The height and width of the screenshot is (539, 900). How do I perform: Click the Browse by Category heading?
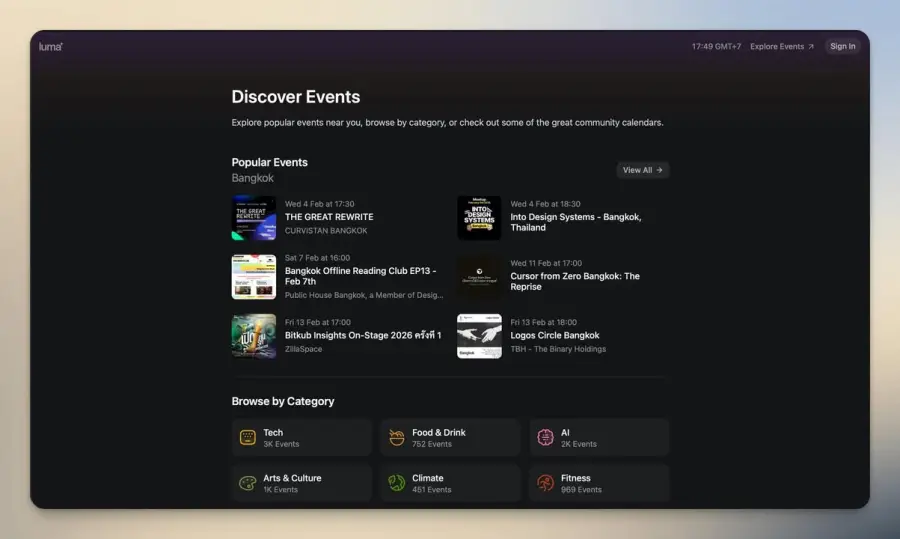(x=282, y=401)
